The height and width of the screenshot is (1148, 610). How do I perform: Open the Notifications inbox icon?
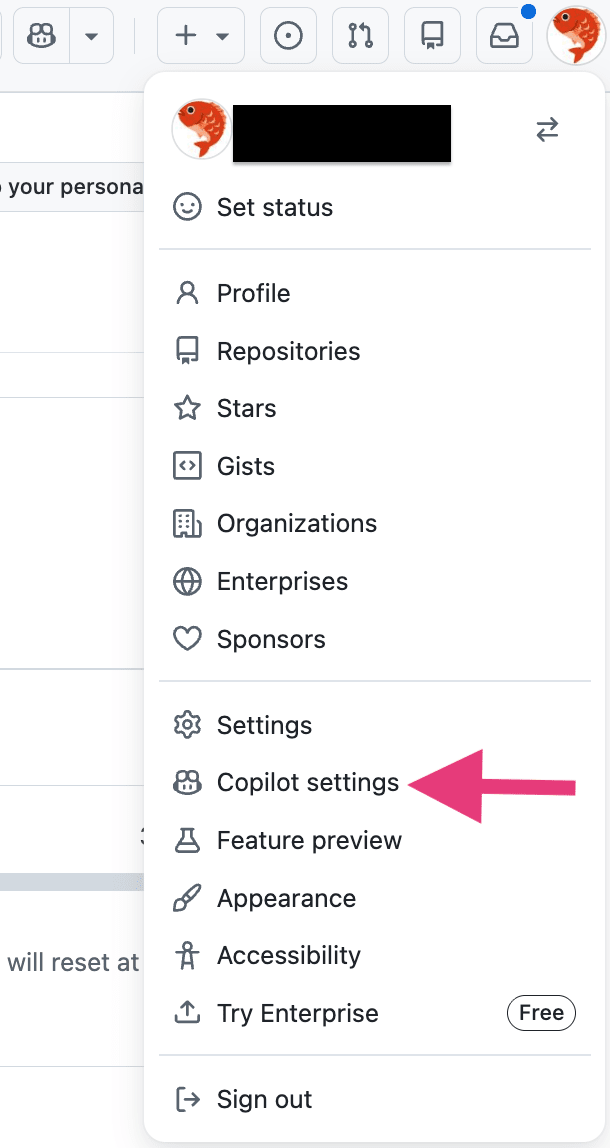tap(504, 36)
